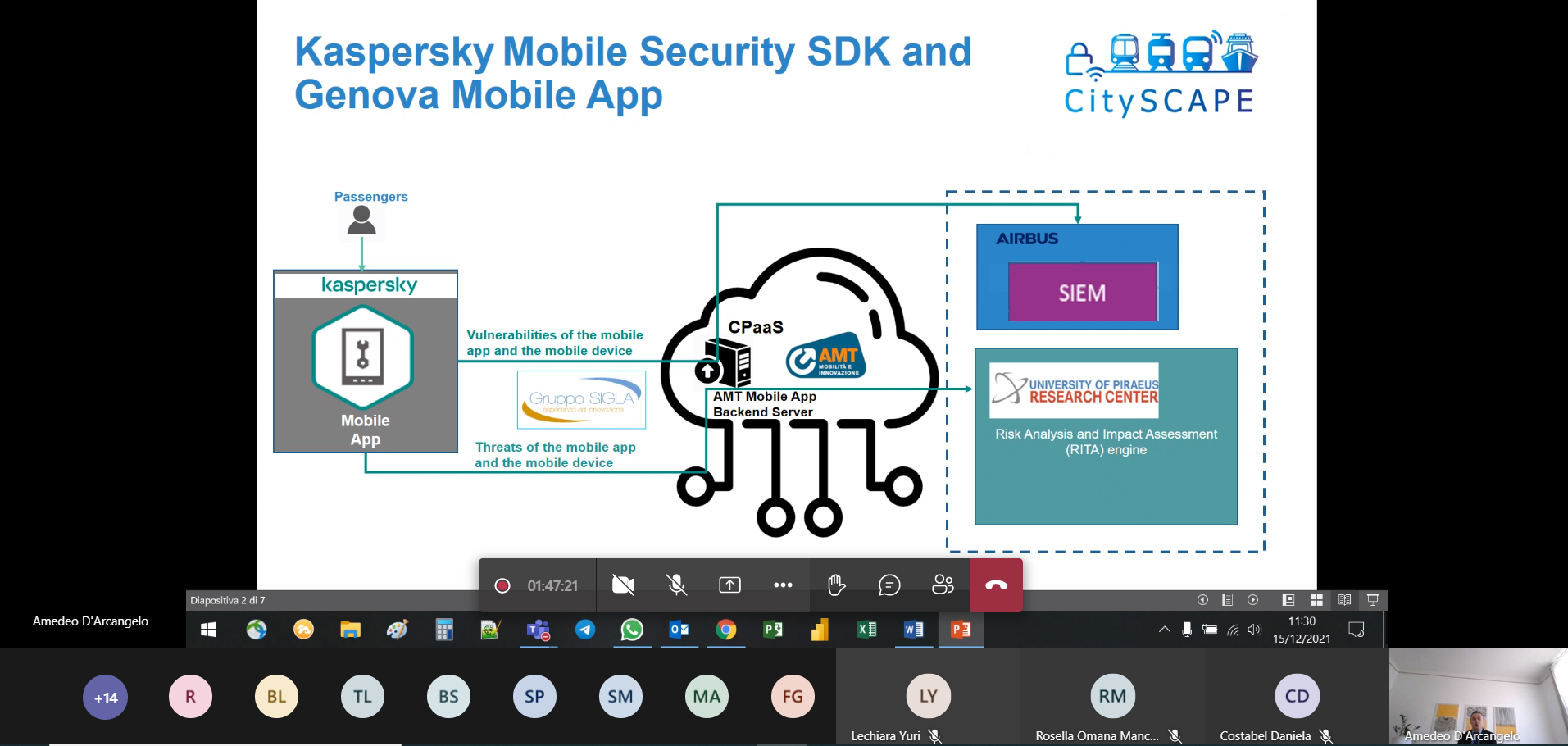Show the meeting chat conversation
This screenshot has width=1568, height=746.
pyautogui.click(x=889, y=585)
